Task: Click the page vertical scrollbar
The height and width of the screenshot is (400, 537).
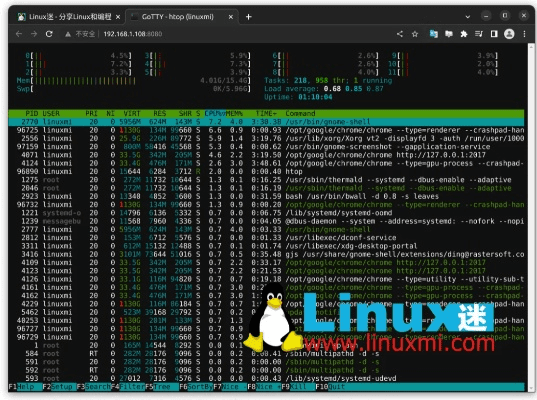Action: pos(531,218)
